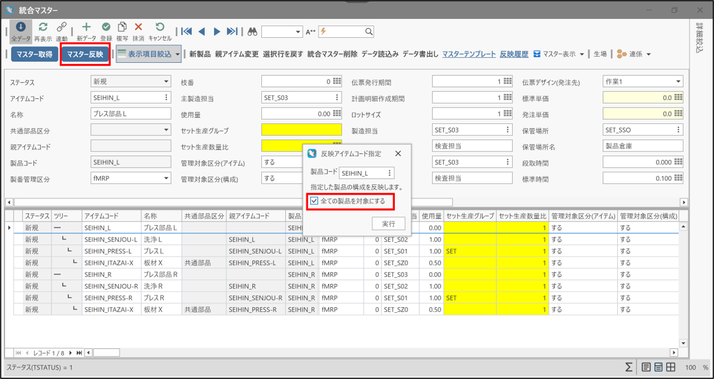Delete record with 抹消 red X icon
Screen dimensions: 714x379
[x=138, y=27]
